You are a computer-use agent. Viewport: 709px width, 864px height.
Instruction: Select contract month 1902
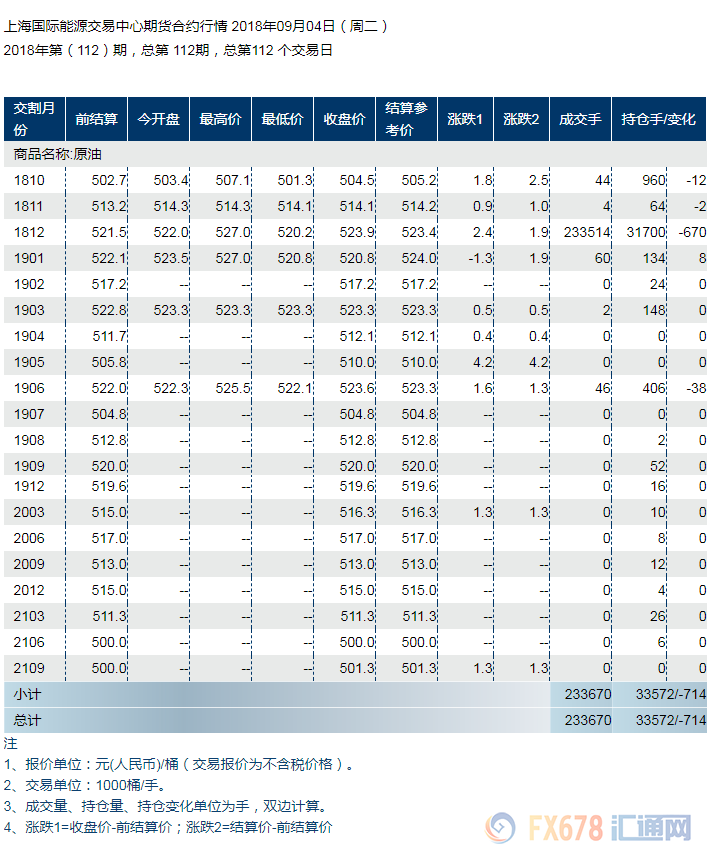click(29, 284)
